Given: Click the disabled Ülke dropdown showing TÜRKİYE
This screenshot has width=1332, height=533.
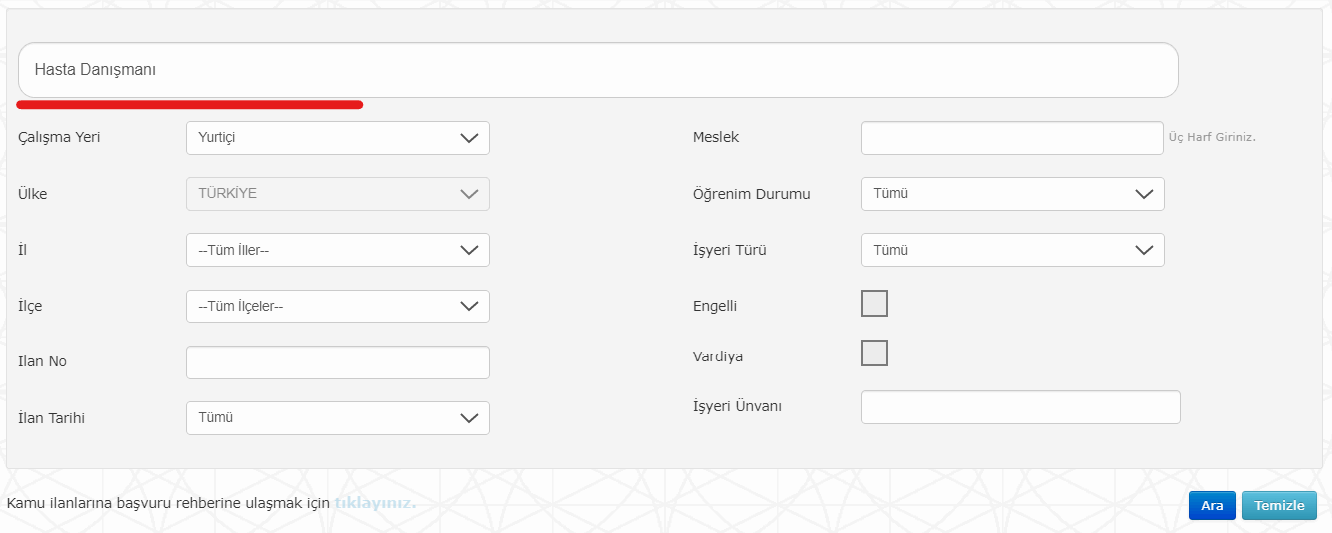Looking at the screenshot, I should coord(338,194).
